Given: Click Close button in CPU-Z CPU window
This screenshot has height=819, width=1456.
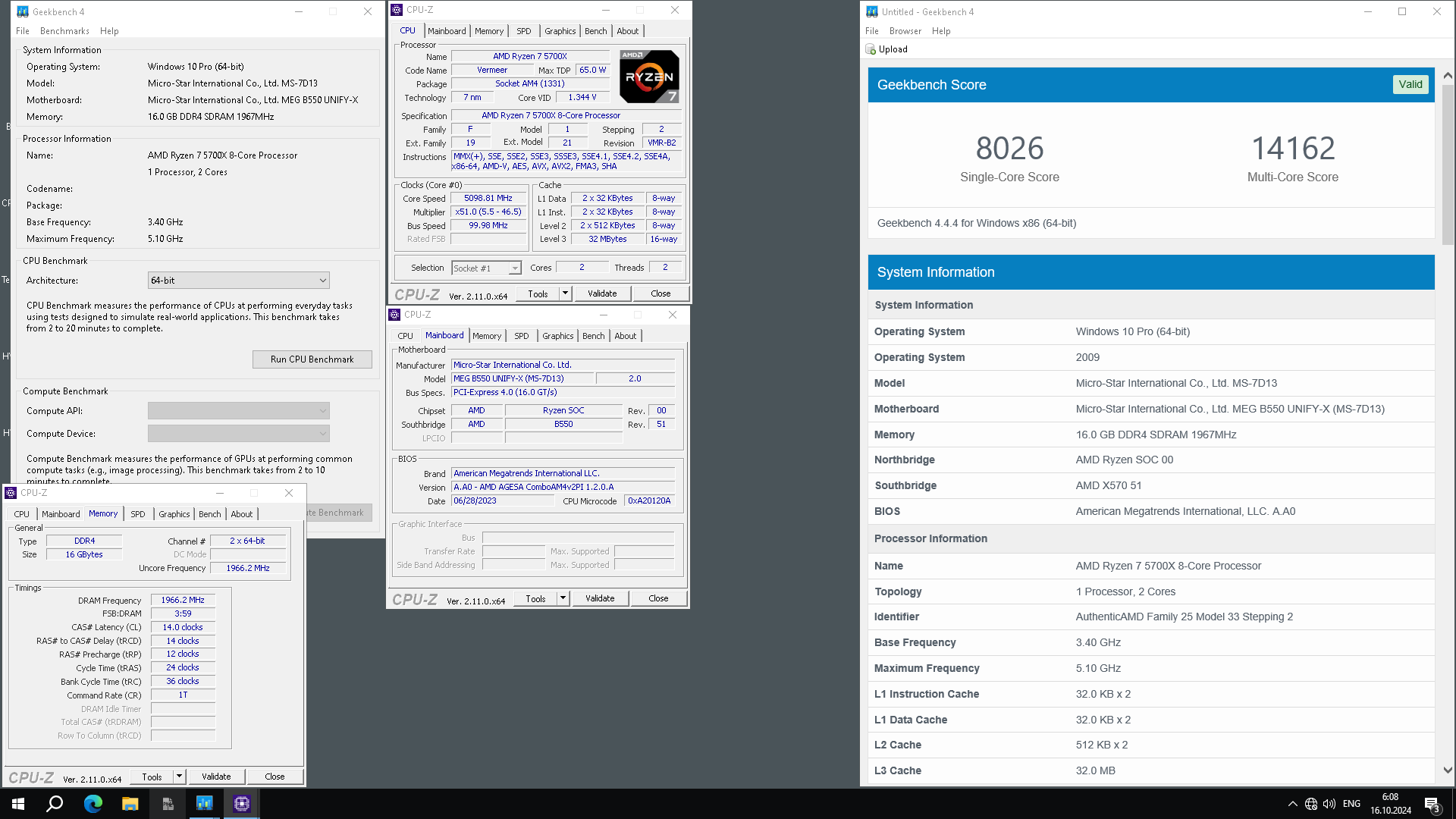Looking at the screenshot, I should (661, 293).
